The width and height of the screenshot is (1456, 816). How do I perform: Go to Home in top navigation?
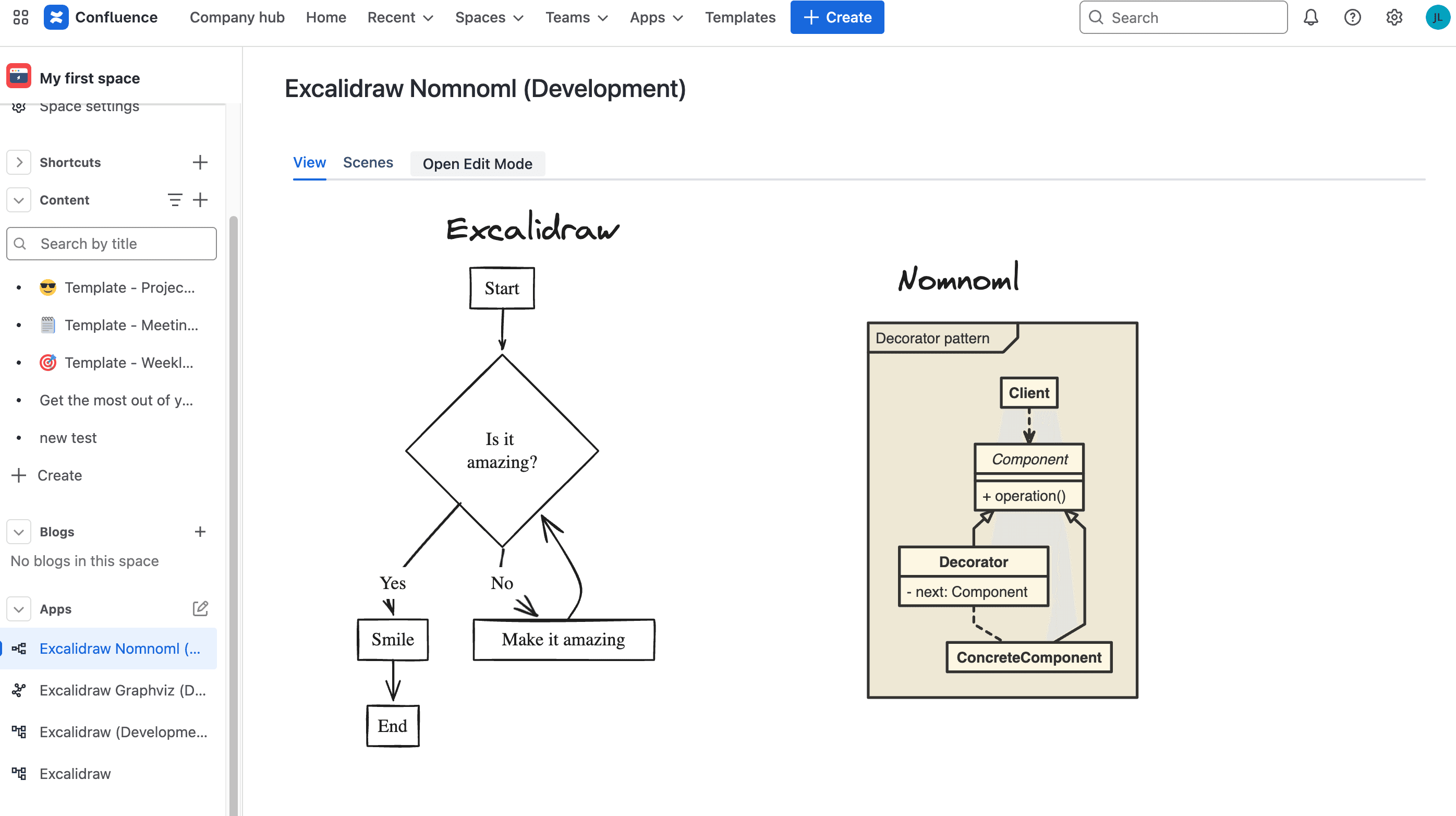326,18
